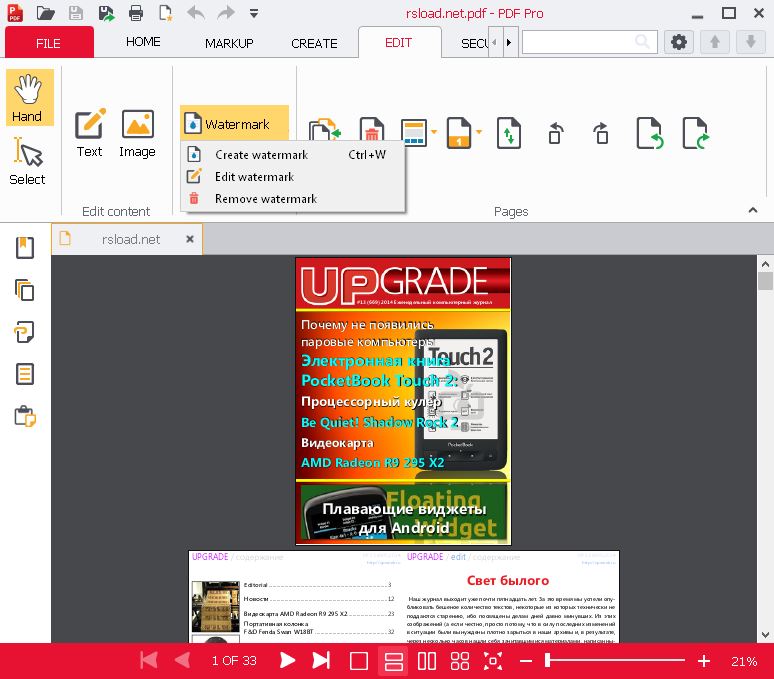Click the vertical scrollbar down arrow
Viewport: 774px width, 679px height.
(766, 635)
